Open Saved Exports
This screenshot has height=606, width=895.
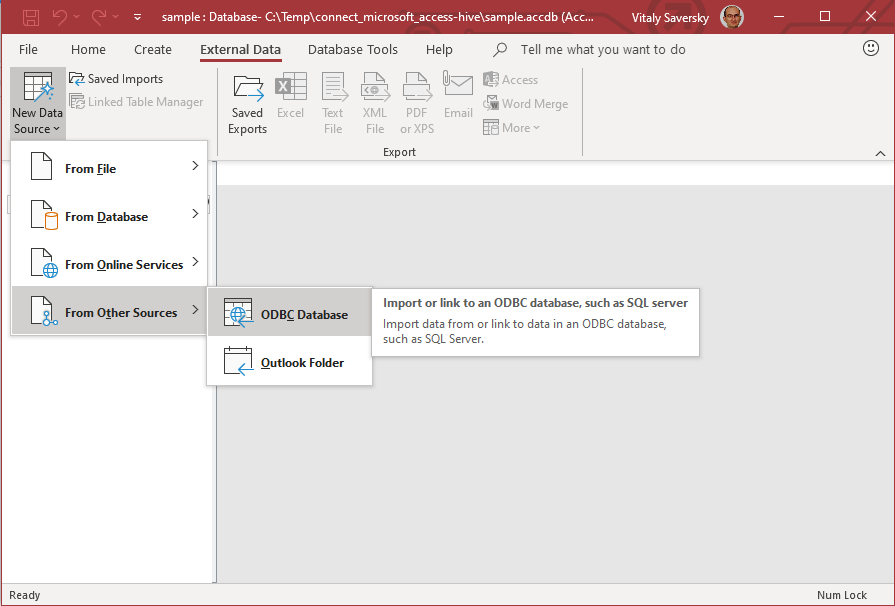[247, 104]
